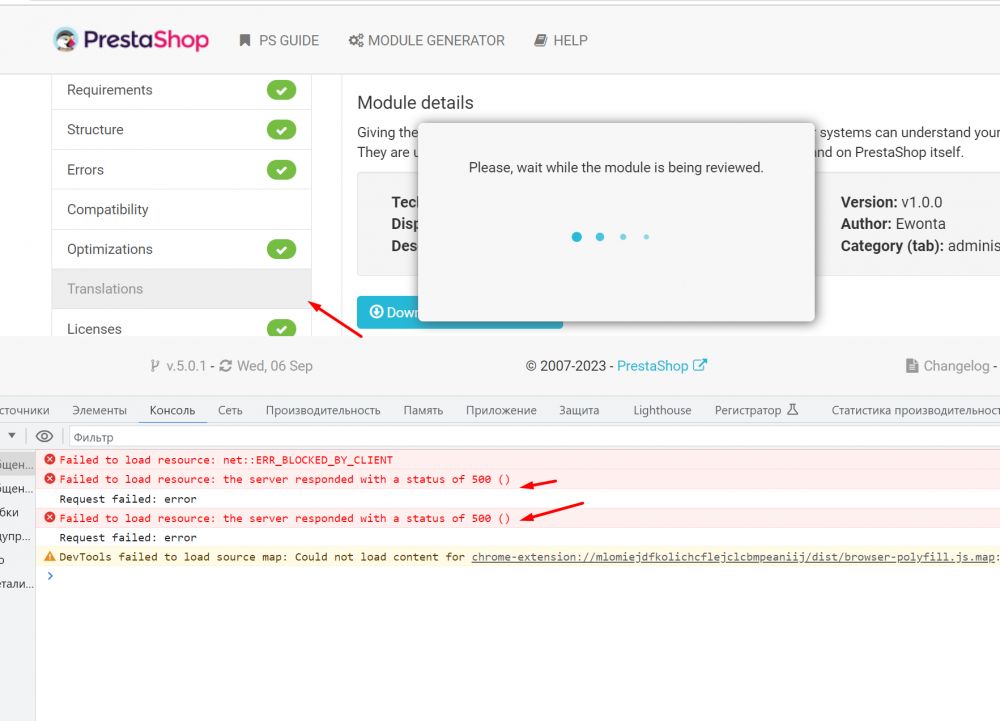Open the HELP menu item

click(x=561, y=41)
